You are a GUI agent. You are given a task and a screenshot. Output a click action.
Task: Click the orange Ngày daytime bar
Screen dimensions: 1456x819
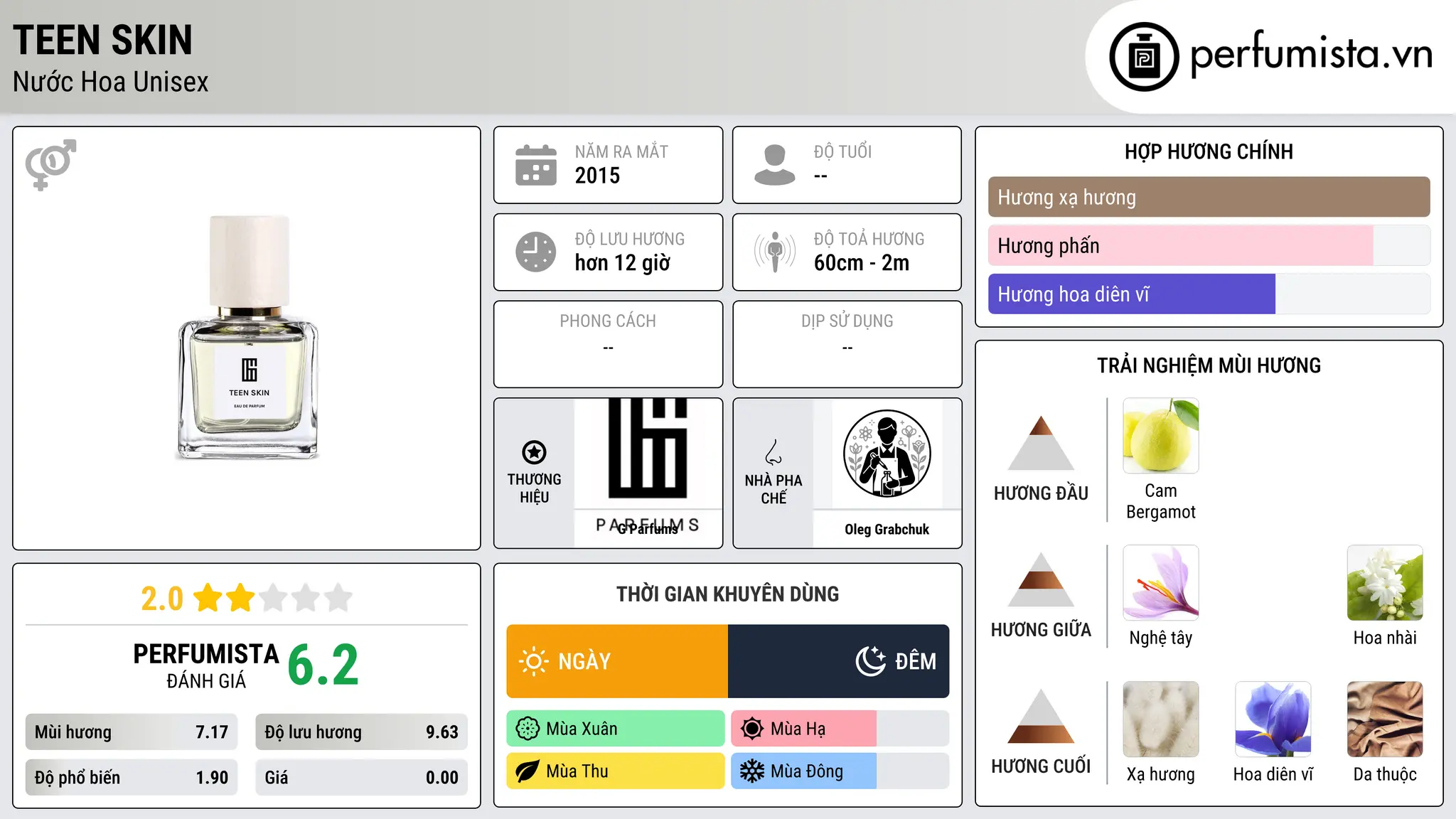(617, 661)
